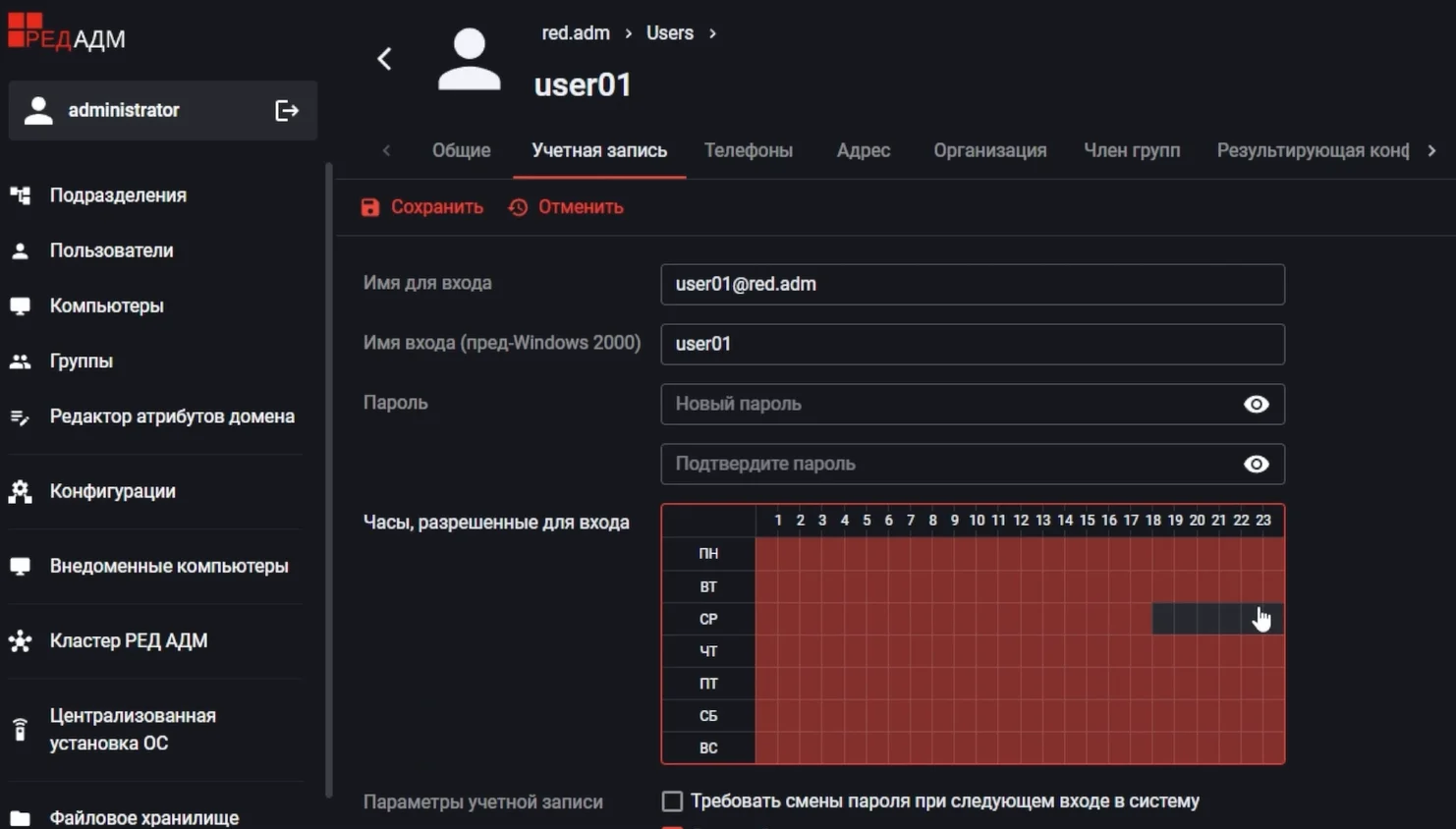Screen dimensions: 1456x829
Task: Click the back arrow beside user avatar
Action: [x=384, y=59]
